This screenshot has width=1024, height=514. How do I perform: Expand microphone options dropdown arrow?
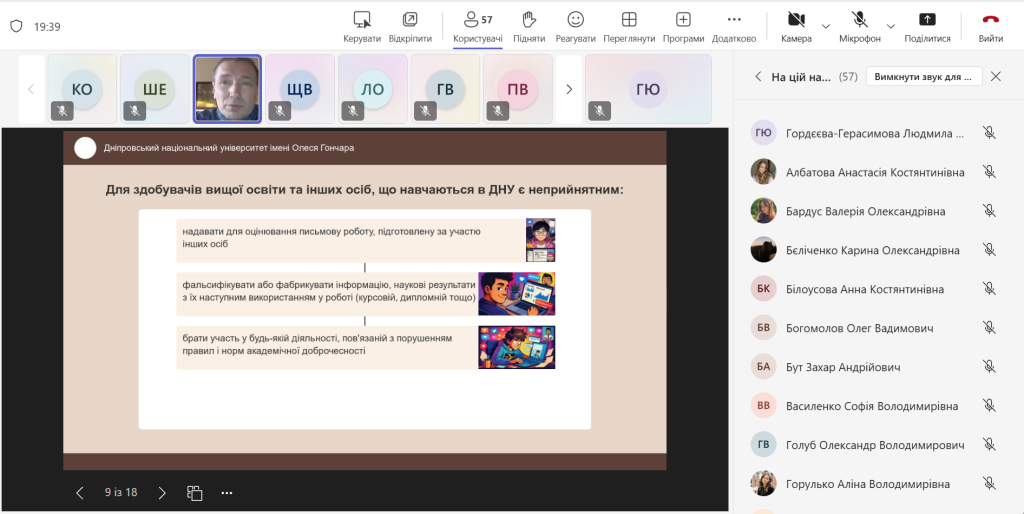click(891, 25)
